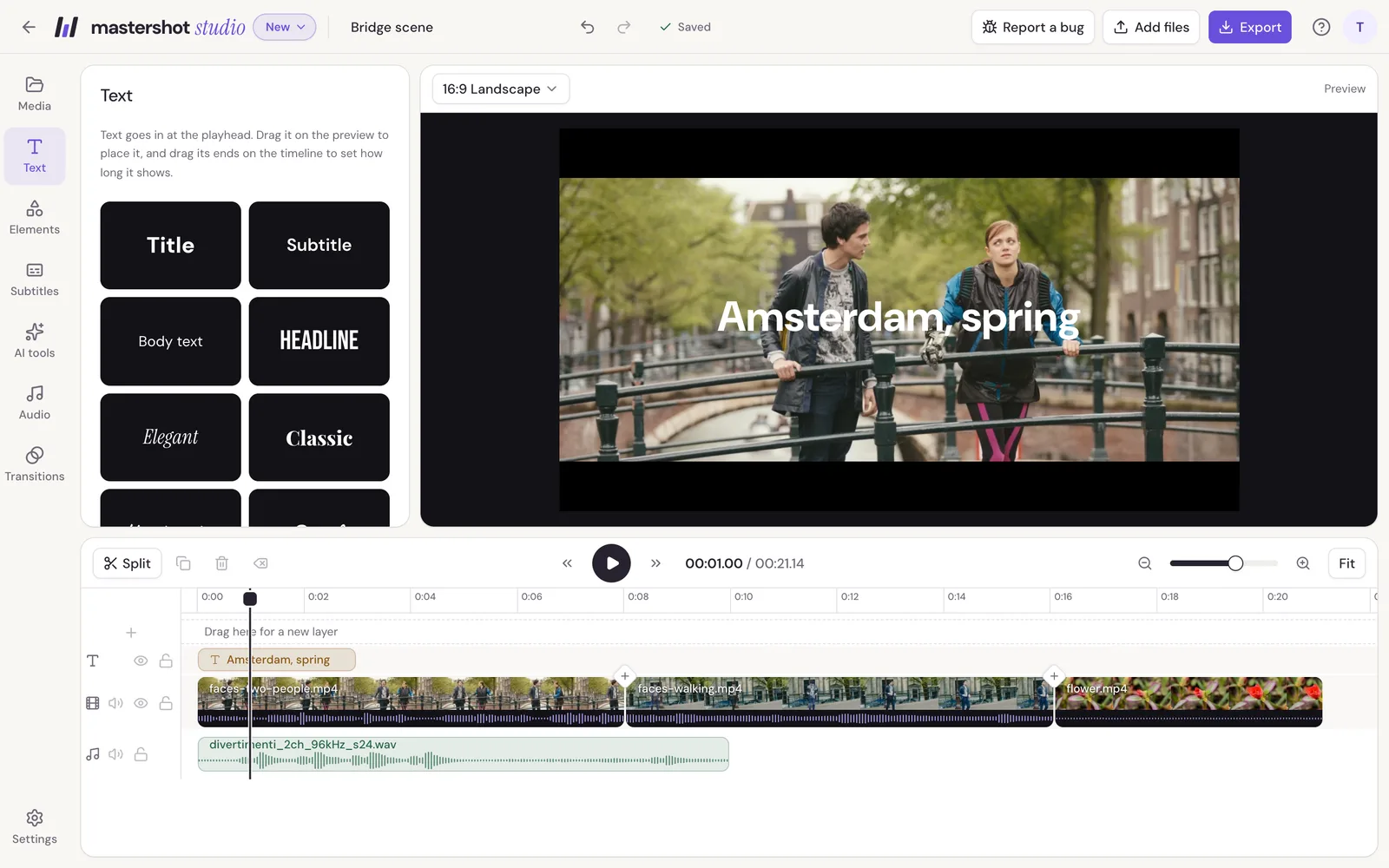Screen dimensions: 1389x868
Task: Zoom out the timeline
Action: tap(1145, 563)
